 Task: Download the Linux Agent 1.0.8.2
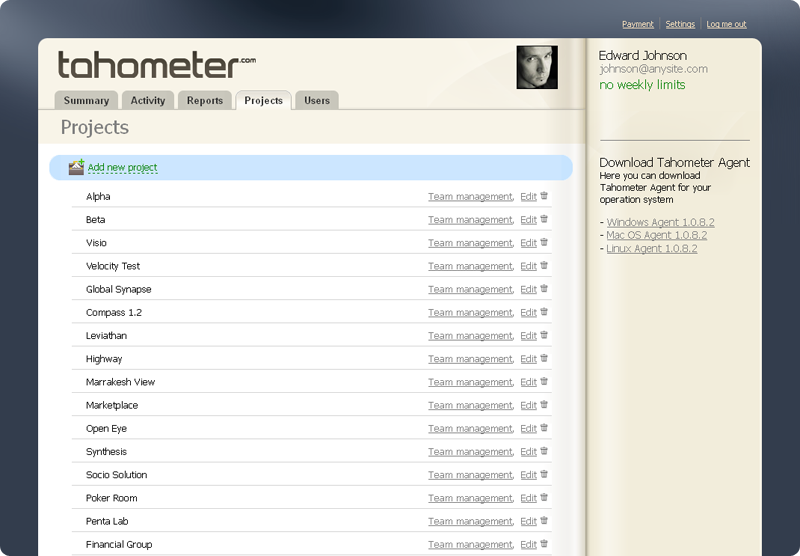click(652, 248)
